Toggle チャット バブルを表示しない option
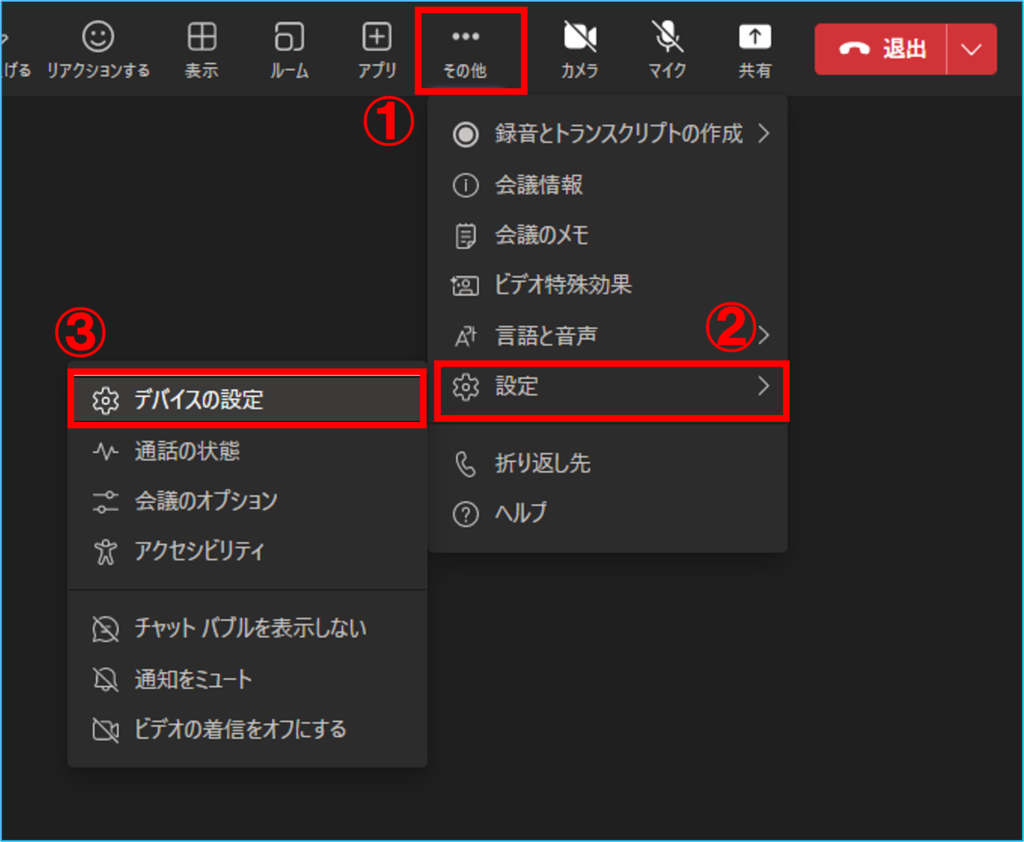Screen dimensions: 1024x842 click(250, 628)
